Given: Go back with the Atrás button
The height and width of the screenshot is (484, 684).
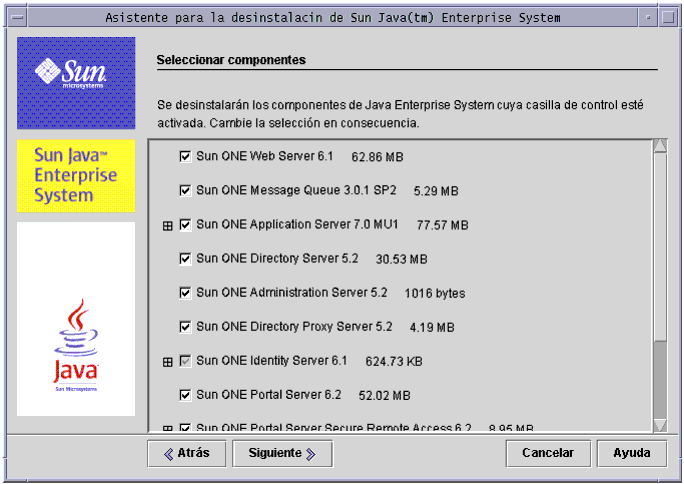Looking at the screenshot, I should [187, 453].
